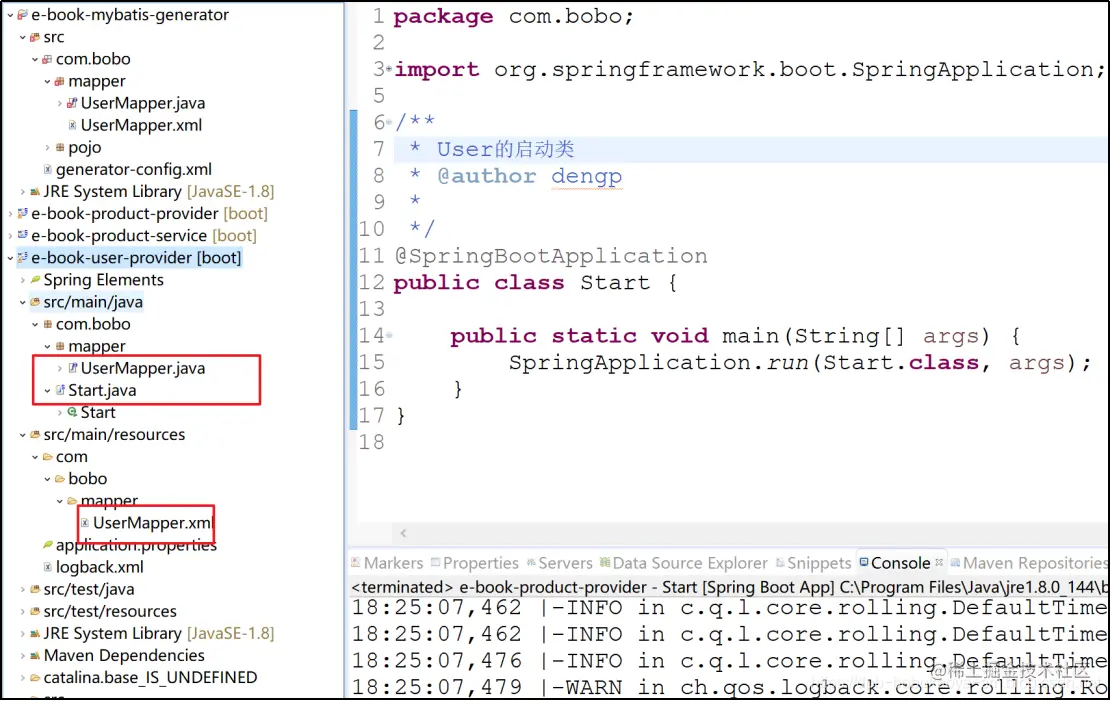Screen dimensions: 1111x701
Task: Collapse src/main/resources folder
Action: pyautogui.click(x=23, y=434)
